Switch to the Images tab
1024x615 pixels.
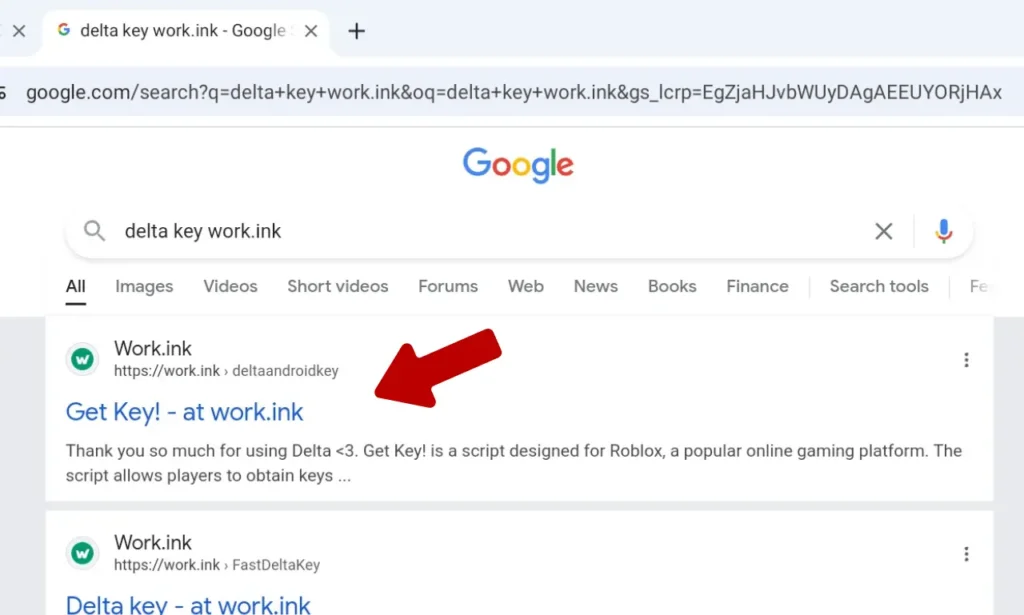tap(144, 287)
